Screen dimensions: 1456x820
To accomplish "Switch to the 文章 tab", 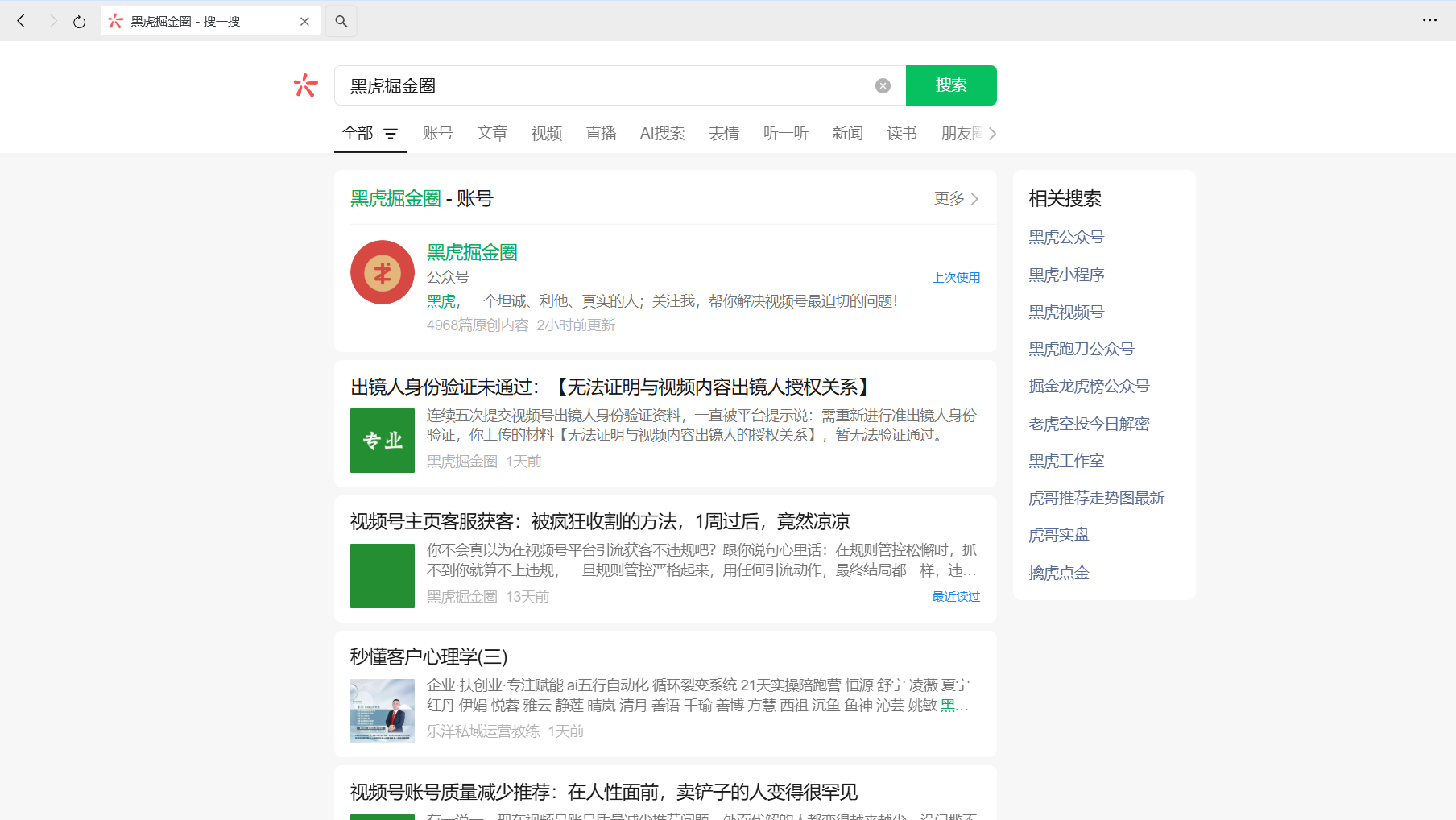I will click(492, 133).
